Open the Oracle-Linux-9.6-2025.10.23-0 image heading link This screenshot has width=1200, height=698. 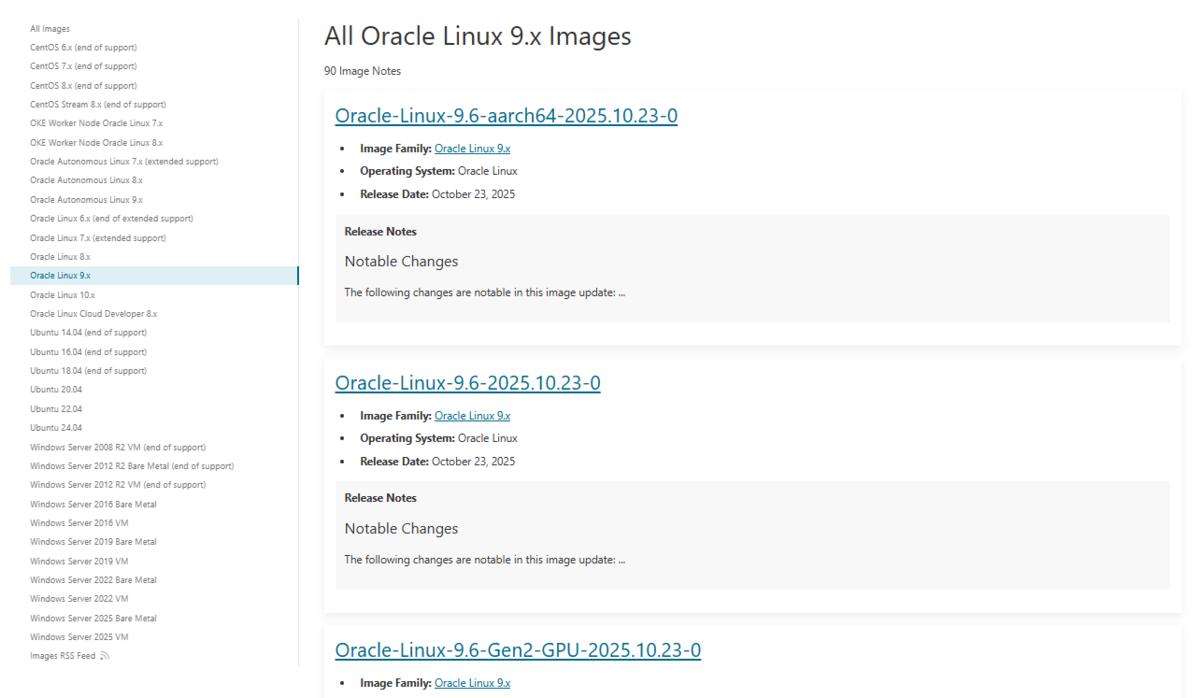tap(467, 383)
